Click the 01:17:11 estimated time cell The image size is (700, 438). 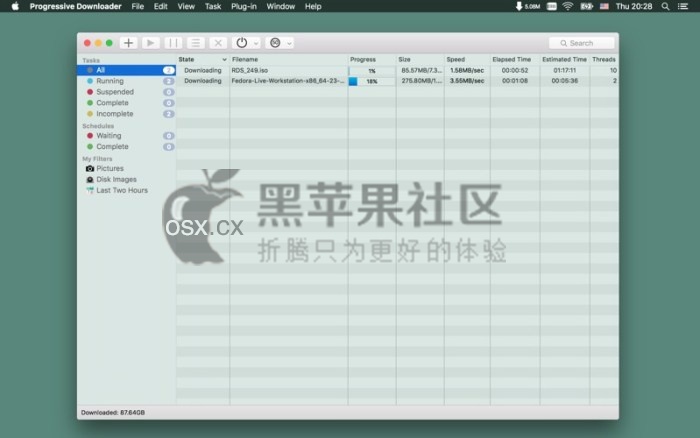[564, 70]
